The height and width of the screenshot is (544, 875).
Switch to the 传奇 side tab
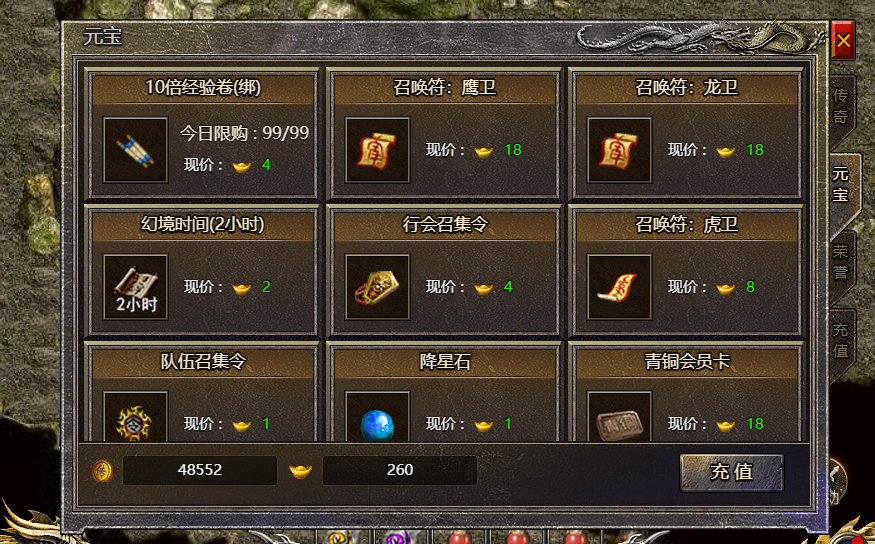tap(841, 106)
